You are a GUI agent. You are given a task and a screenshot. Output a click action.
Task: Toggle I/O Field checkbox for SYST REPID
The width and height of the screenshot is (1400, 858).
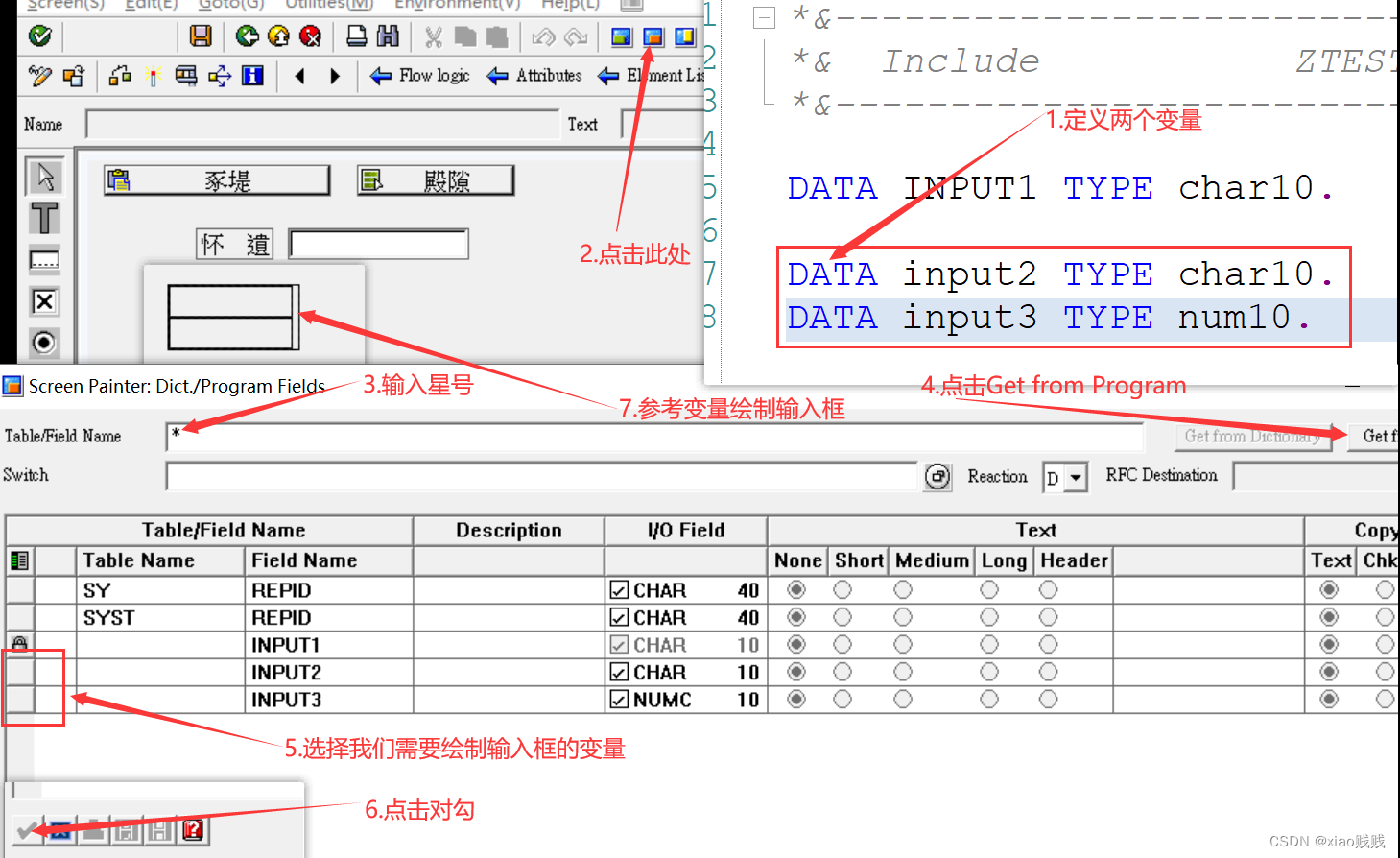(x=619, y=618)
